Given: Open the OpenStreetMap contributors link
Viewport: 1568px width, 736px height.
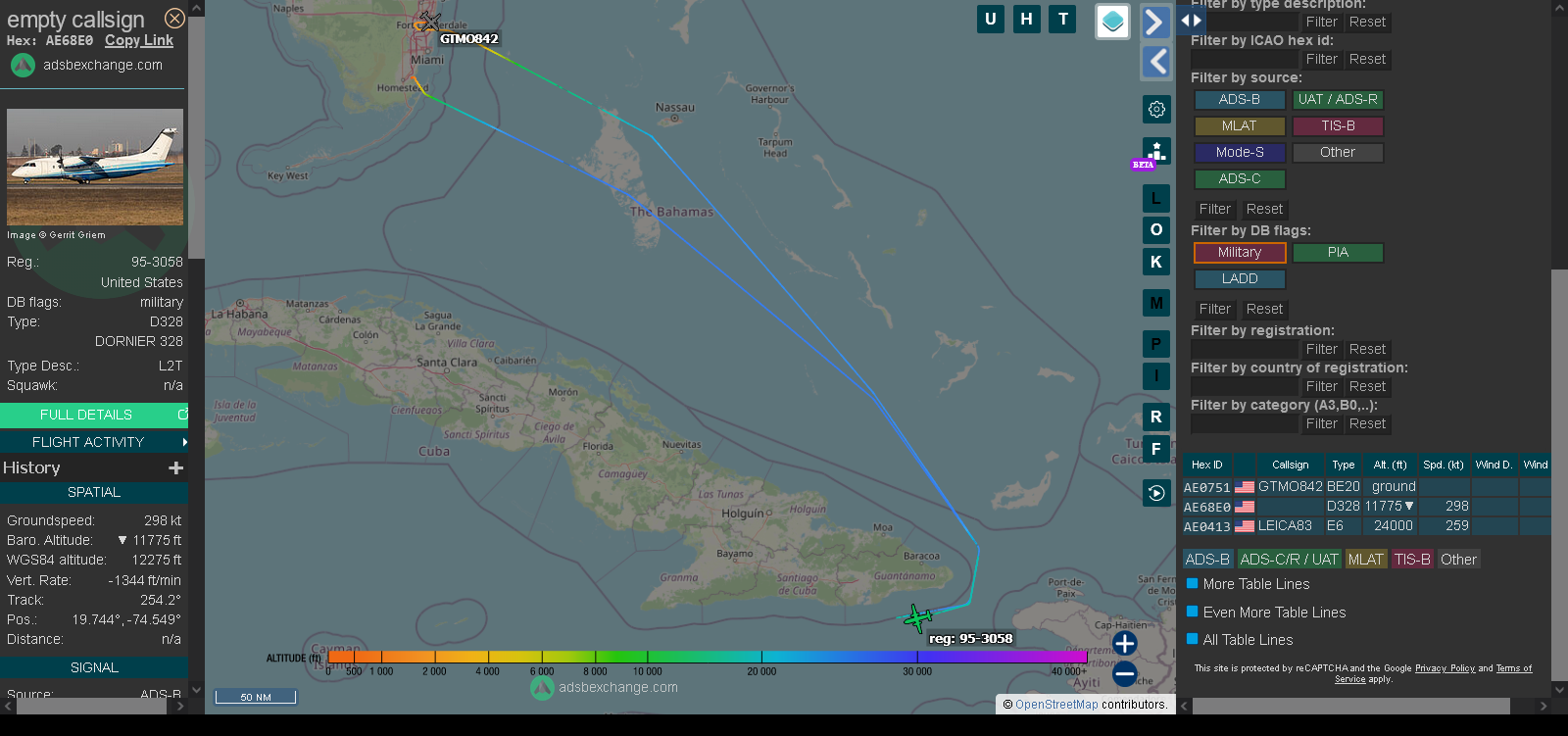Looking at the screenshot, I should pyautogui.click(x=1056, y=705).
